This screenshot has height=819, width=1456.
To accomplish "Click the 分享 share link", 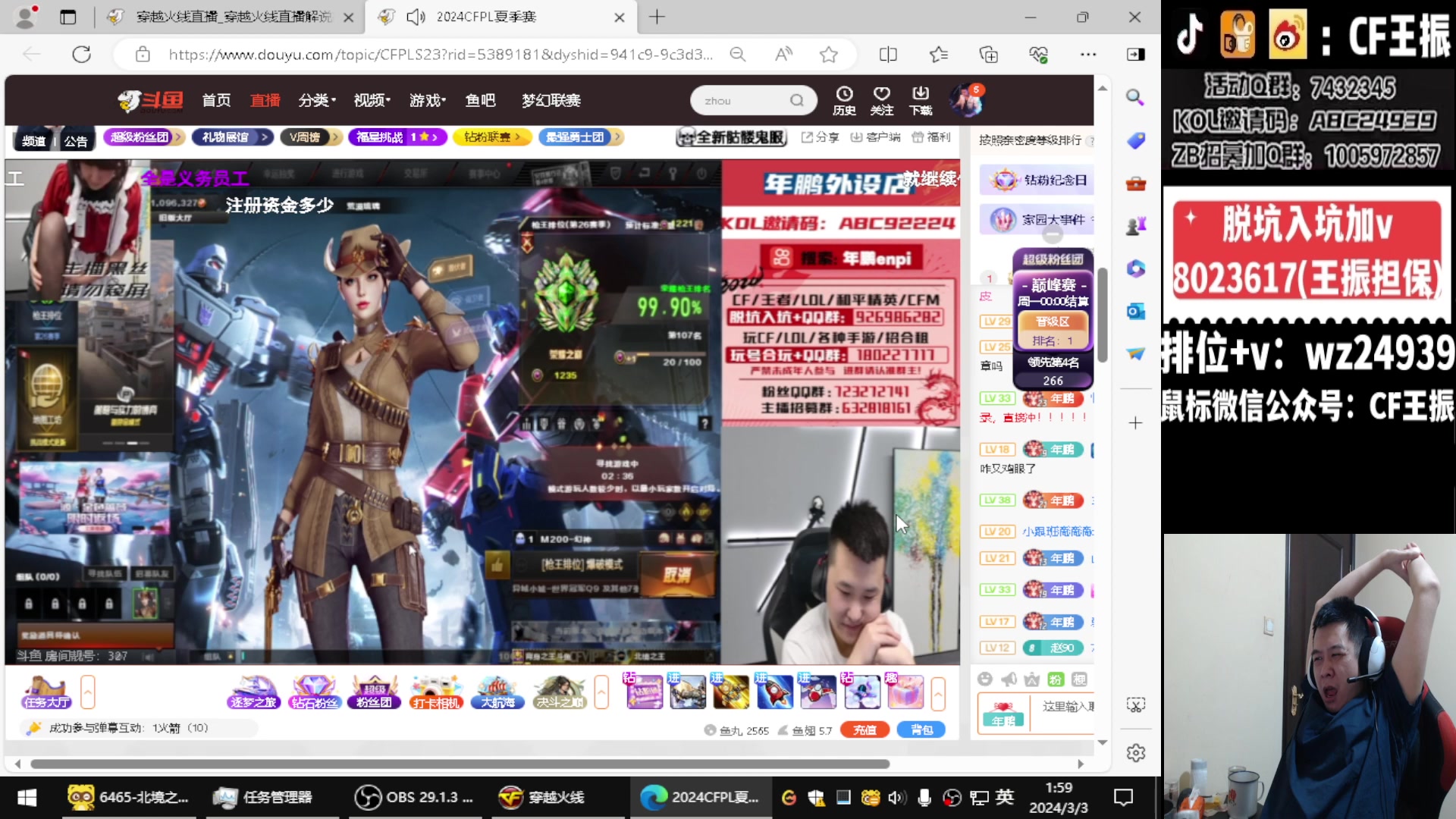I will 820,137.
